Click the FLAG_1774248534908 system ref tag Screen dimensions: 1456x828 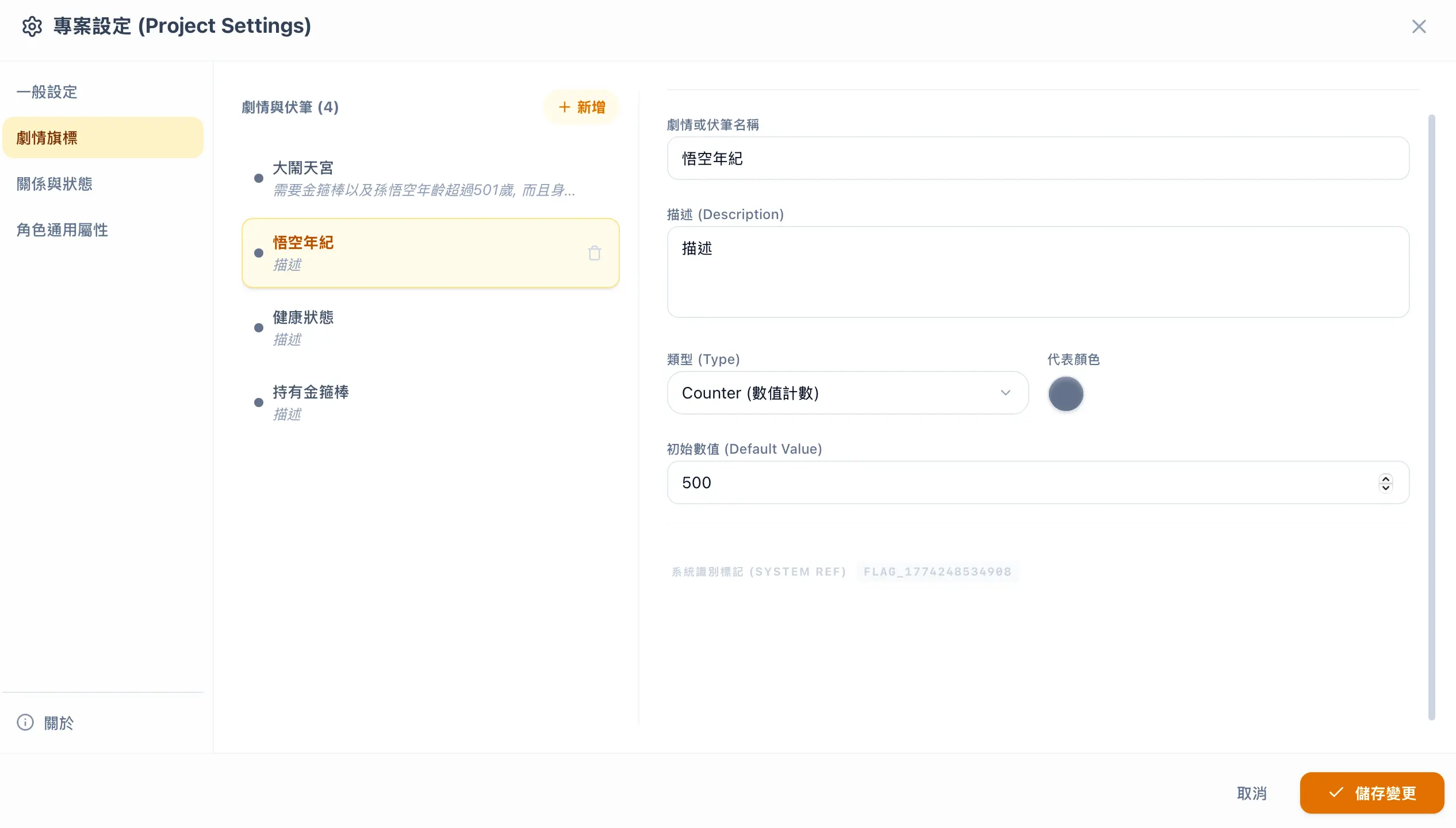pos(937,572)
